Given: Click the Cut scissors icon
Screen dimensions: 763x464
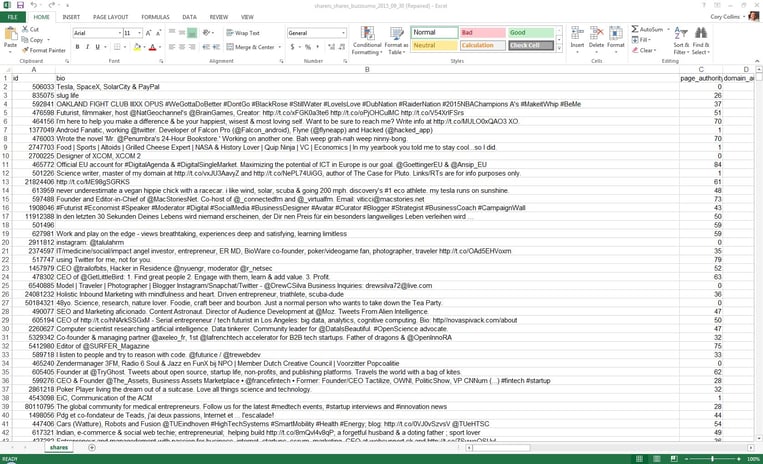Looking at the screenshot, I should 25,29.
